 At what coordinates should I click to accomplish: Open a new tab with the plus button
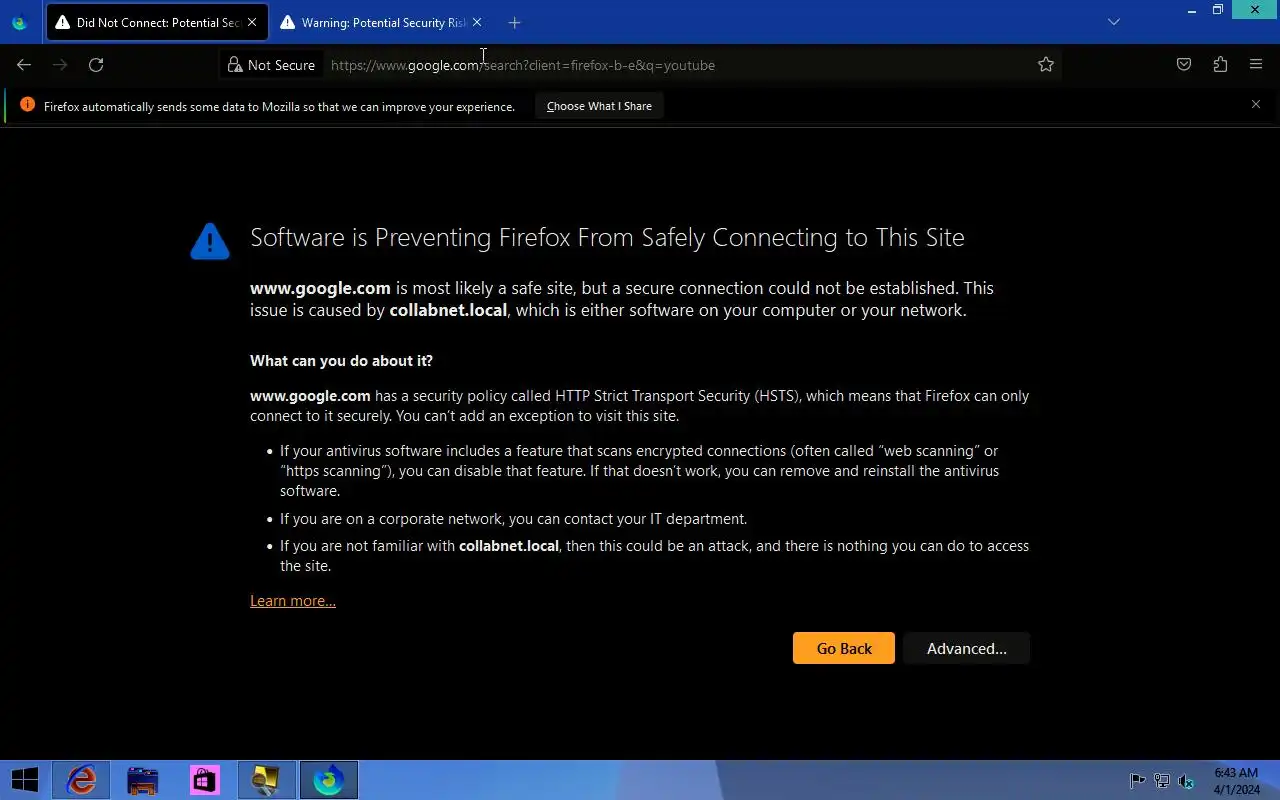tap(514, 22)
